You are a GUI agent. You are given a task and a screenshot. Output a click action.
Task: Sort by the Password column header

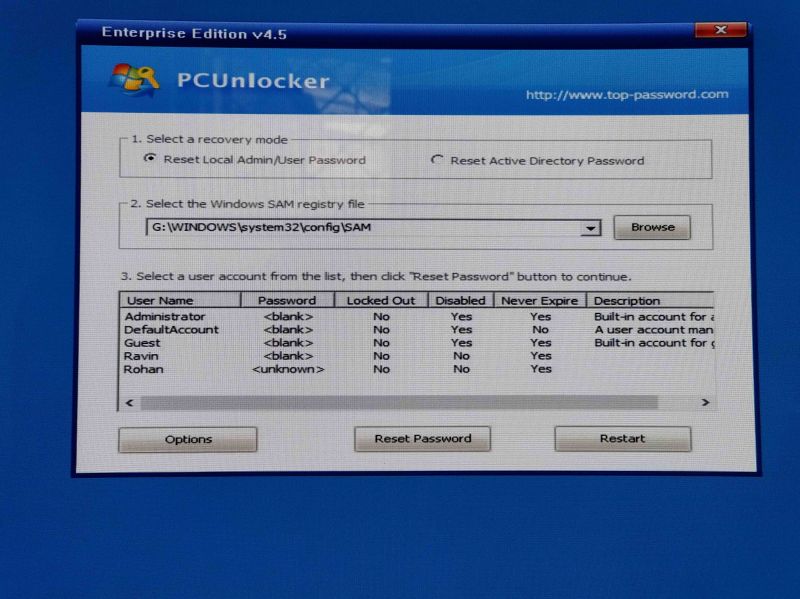(x=287, y=301)
